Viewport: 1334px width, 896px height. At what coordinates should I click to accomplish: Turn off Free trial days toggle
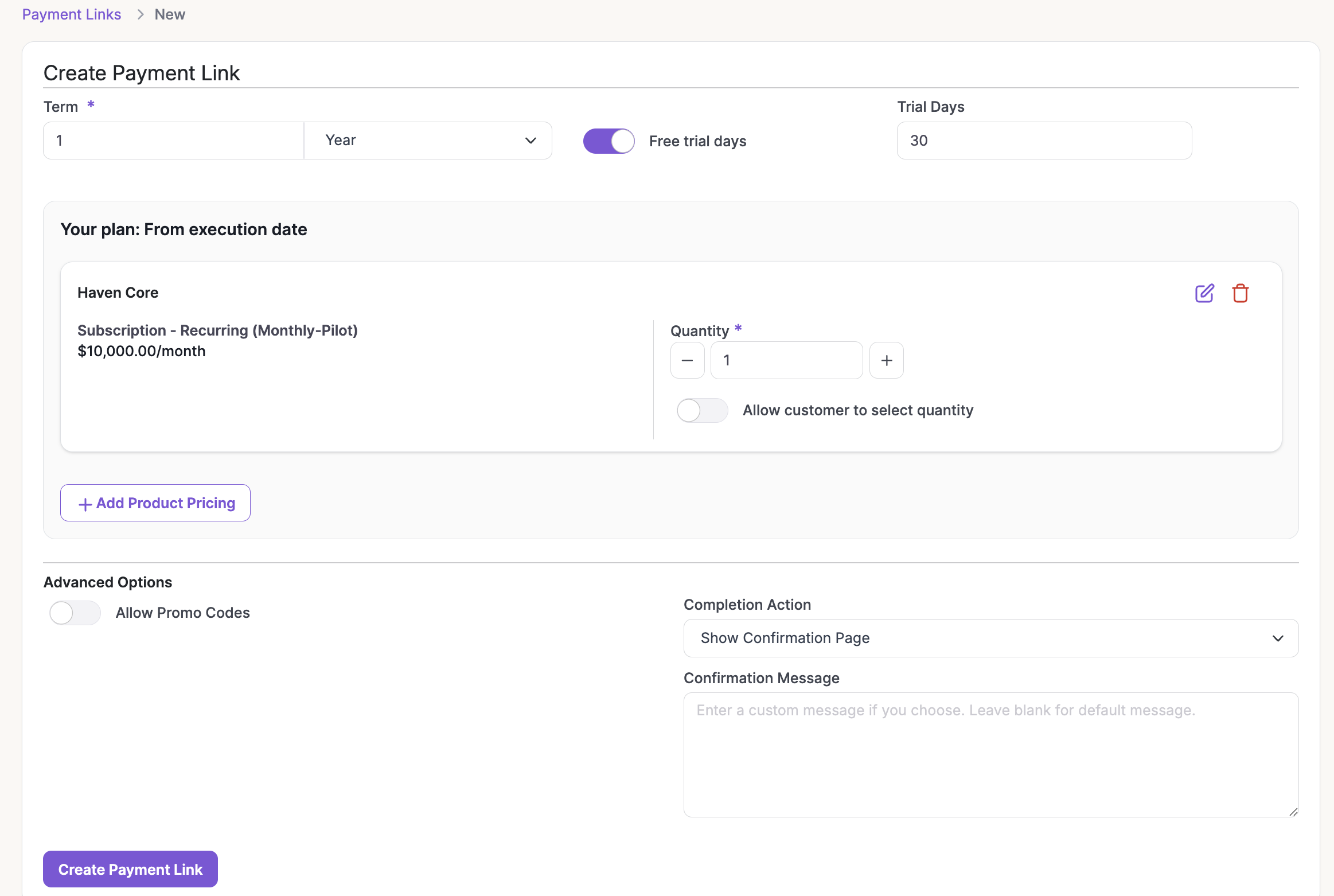pyautogui.click(x=609, y=141)
